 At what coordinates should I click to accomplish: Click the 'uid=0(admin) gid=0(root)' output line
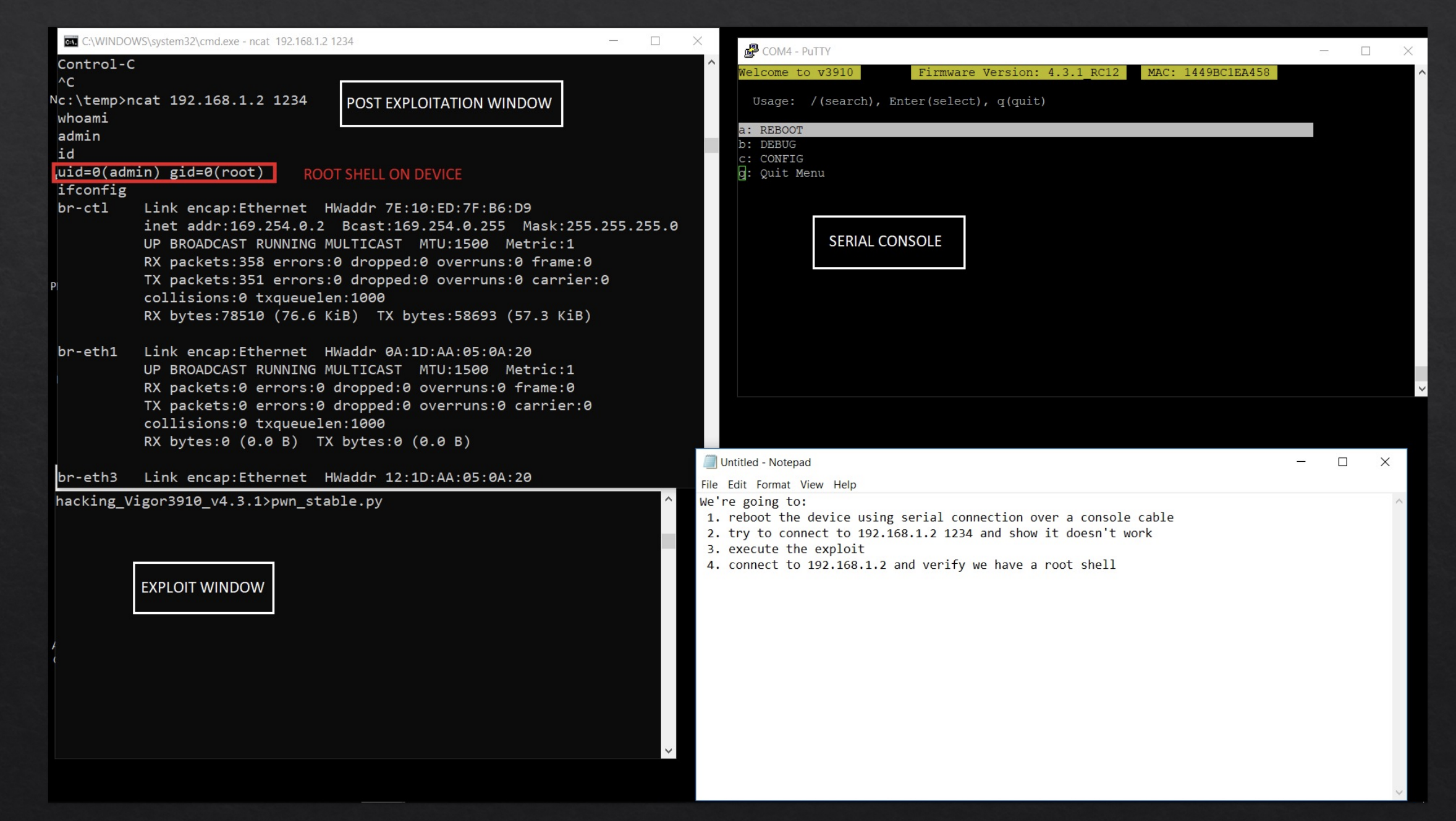(161, 172)
